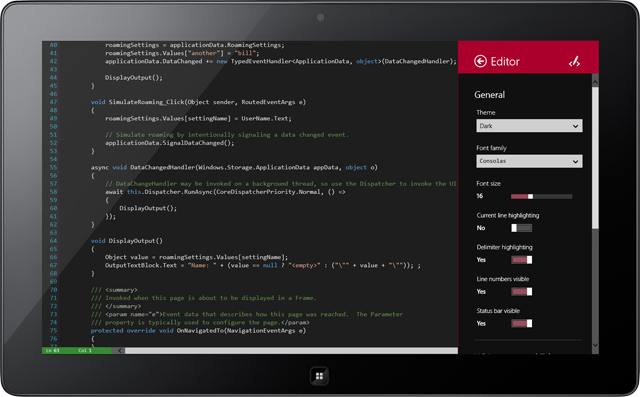Click the horizontal scrollbar track below the code
This screenshot has height=397, width=640.
291,350
